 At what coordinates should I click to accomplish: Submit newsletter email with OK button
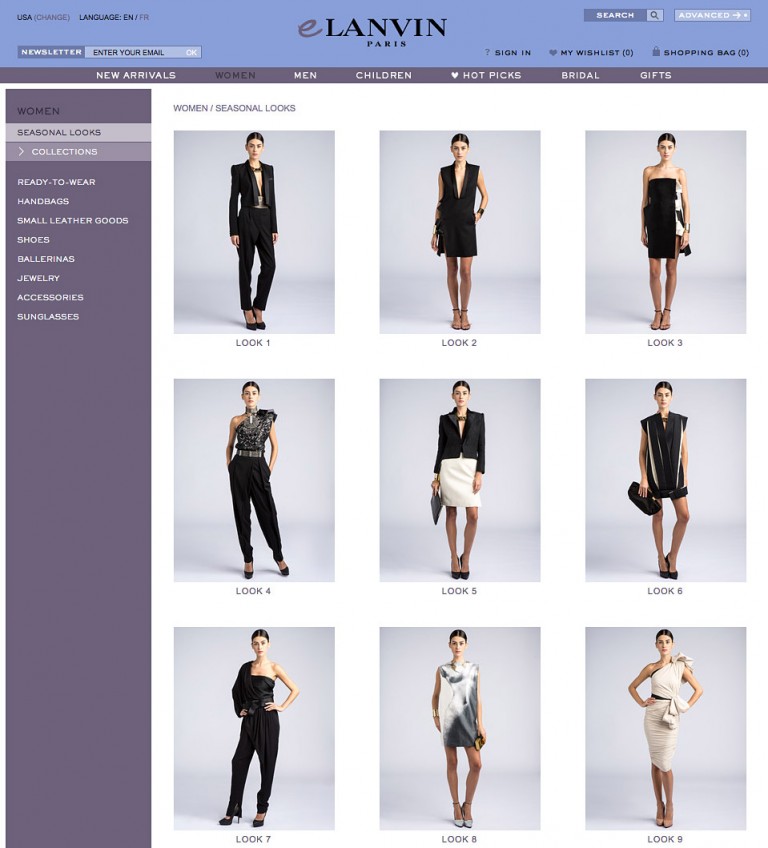191,52
